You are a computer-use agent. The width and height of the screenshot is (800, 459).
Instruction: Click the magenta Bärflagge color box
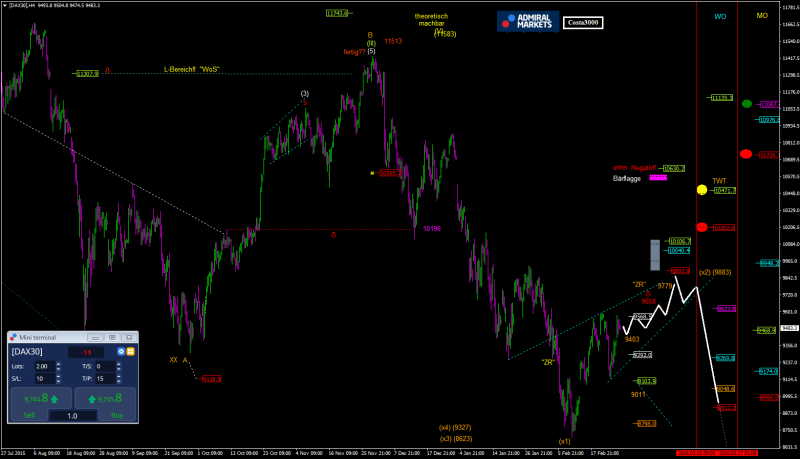point(657,177)
